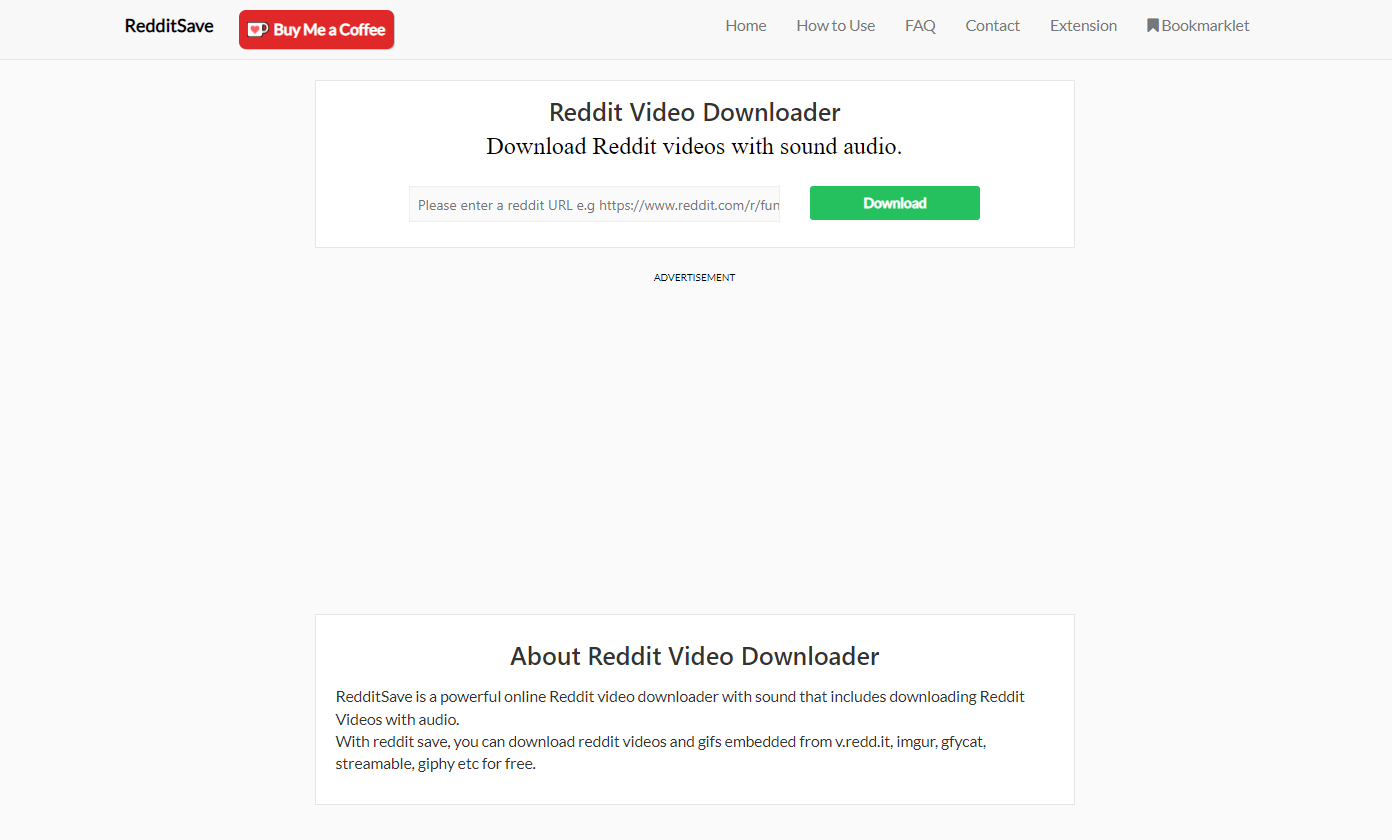Screen dimensions: 1392x840
Task: Open the Contact page
Action: (x=993, y=26)
